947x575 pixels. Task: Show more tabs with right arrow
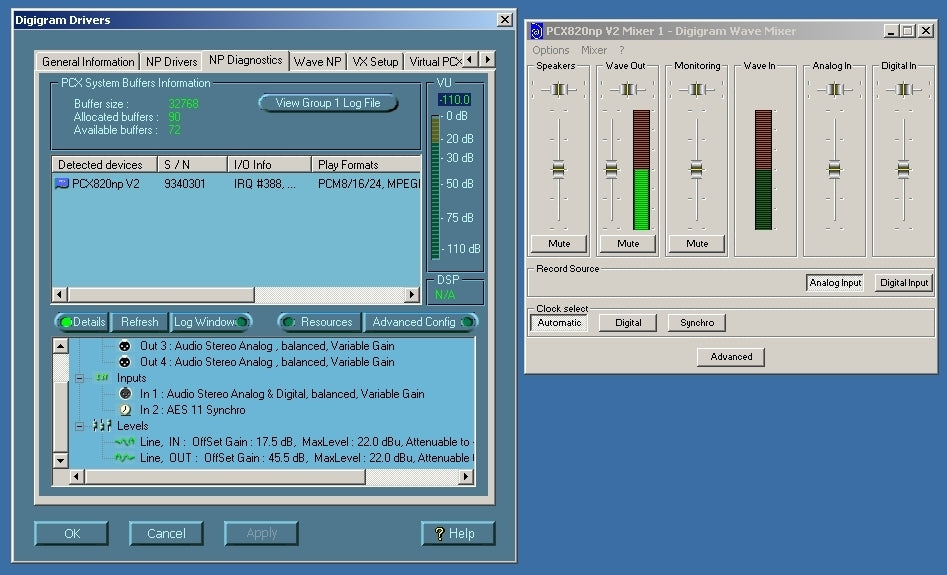(487, 59)
